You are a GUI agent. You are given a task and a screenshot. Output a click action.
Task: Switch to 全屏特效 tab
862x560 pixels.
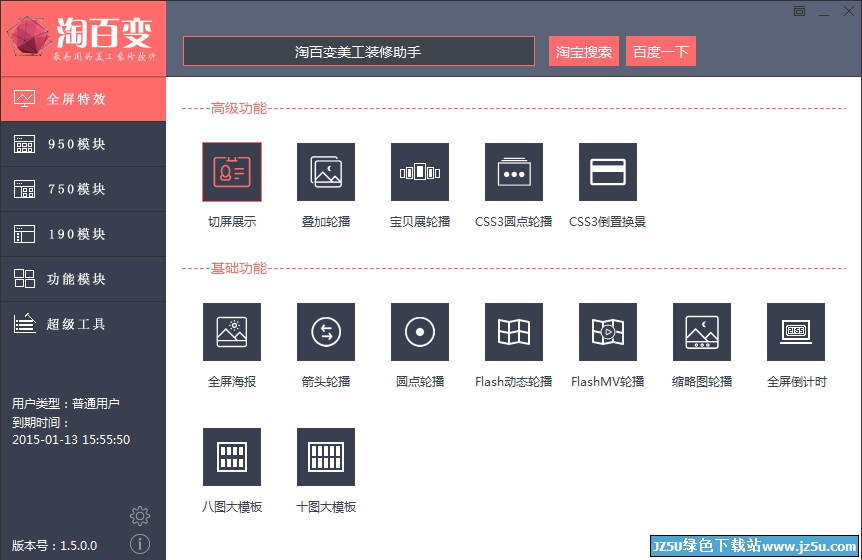(x=83, y=99)
